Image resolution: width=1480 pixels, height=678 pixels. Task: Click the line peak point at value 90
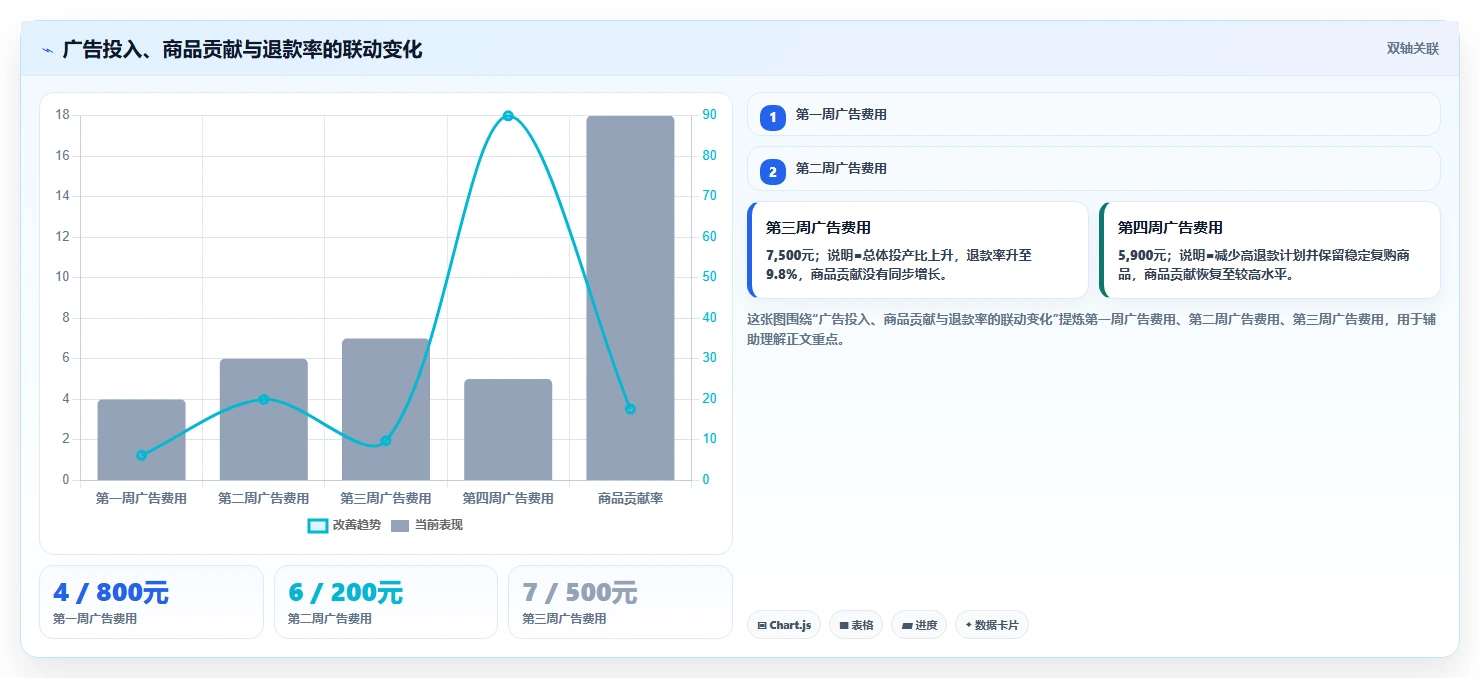tap(508, 116)
